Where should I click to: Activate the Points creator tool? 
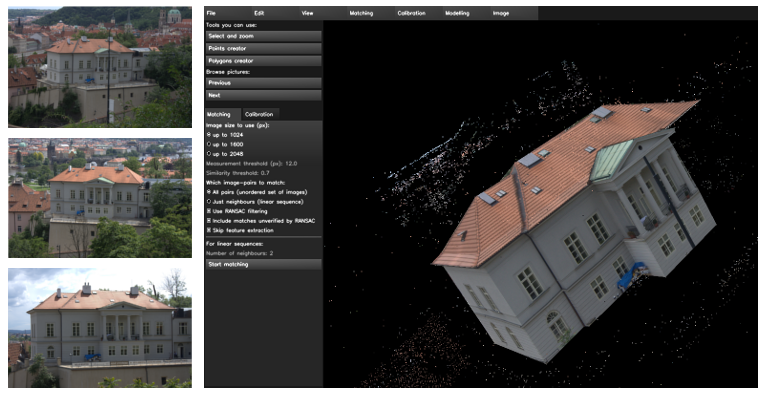[x=264, y=48]
